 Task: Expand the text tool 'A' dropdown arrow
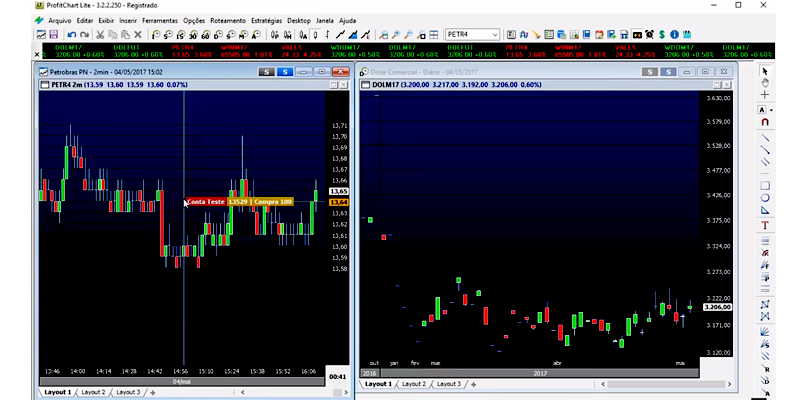(x=771, y=110)
